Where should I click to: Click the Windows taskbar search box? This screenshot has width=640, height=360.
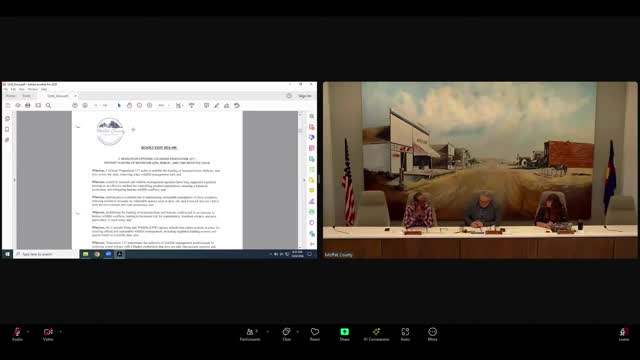46,254
